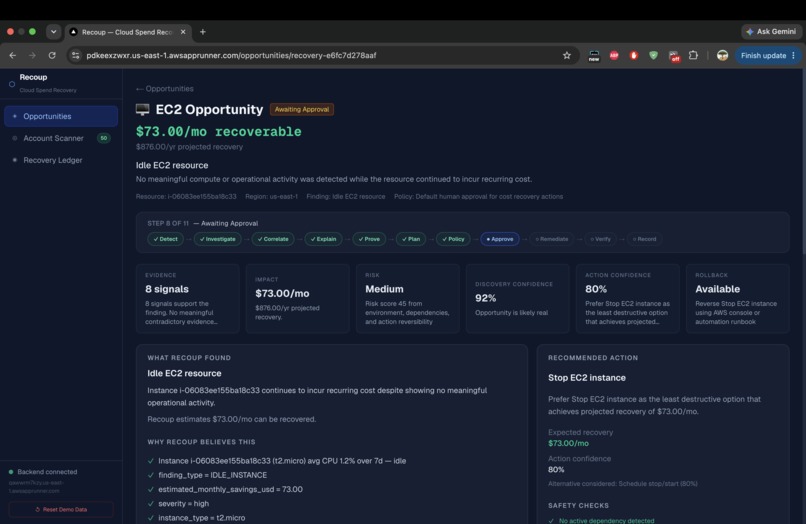This screenshot has height=524, width=806.
Task: Click the Backend connected status indicator
Action: 43,472
